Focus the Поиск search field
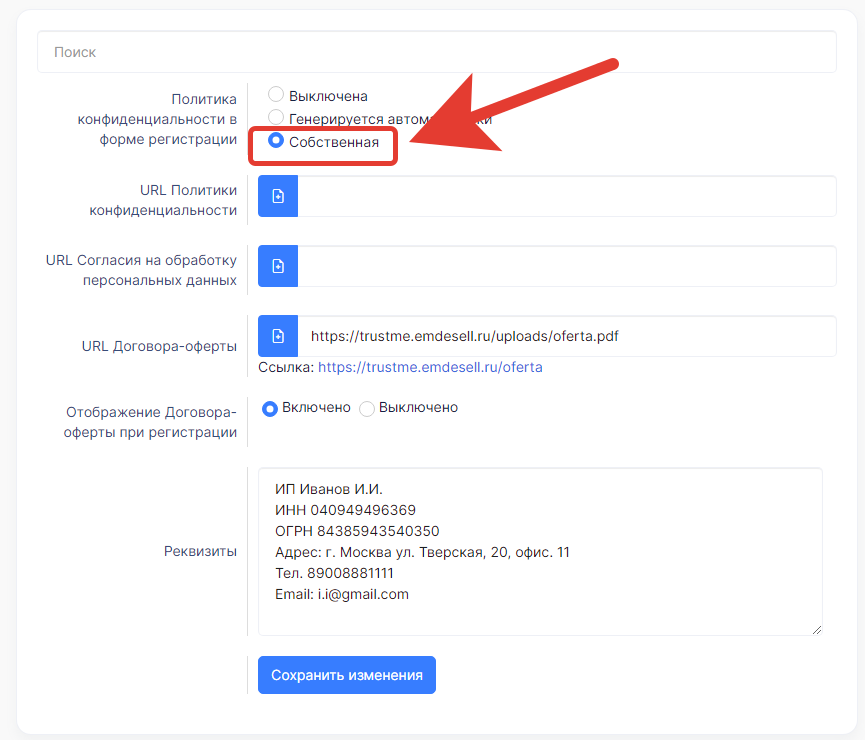Image resolution: width=865 pixels, height=740 pixels. [436, 52]
